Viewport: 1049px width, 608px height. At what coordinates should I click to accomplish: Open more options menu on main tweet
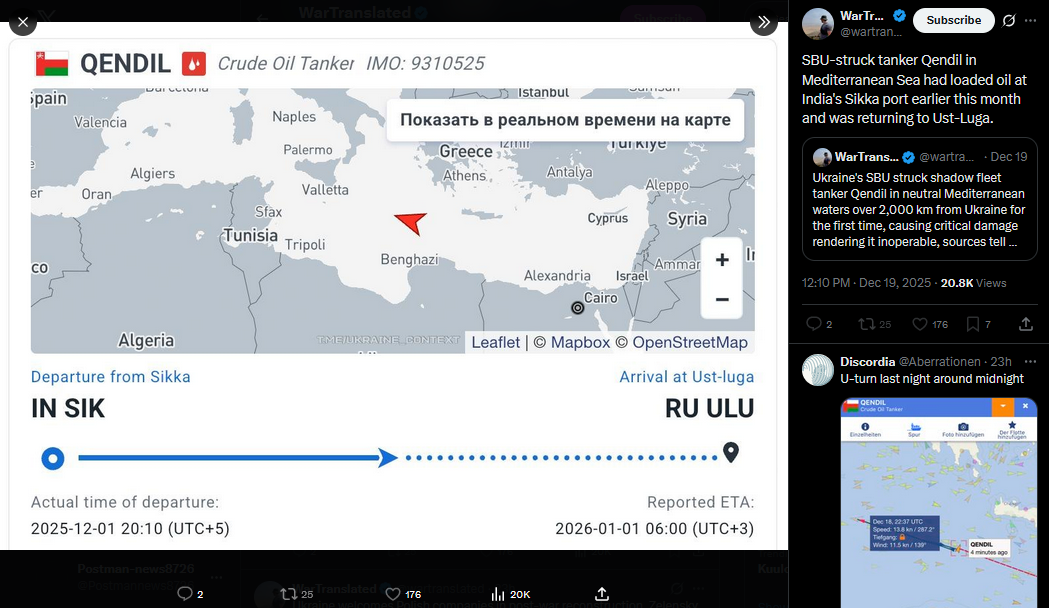click(1031, 21)
